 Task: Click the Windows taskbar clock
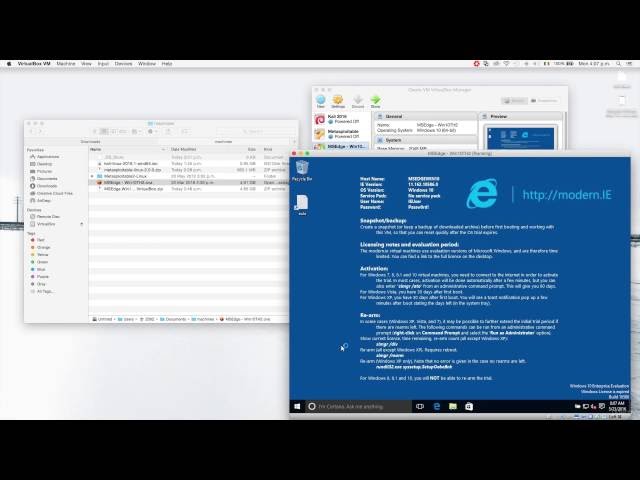(617, 406)
